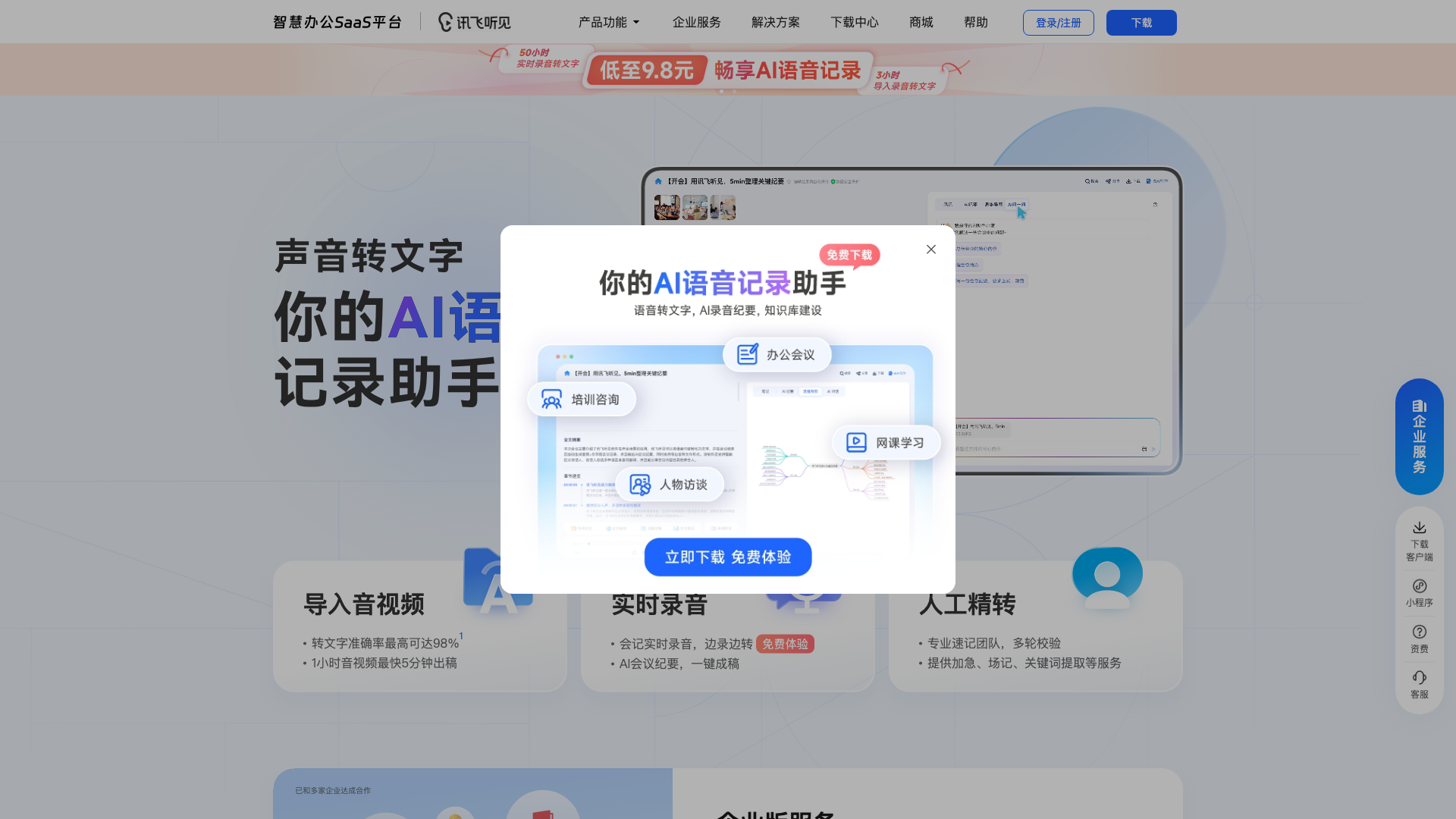Click the second banner carousel dot

tap(734, 91)
